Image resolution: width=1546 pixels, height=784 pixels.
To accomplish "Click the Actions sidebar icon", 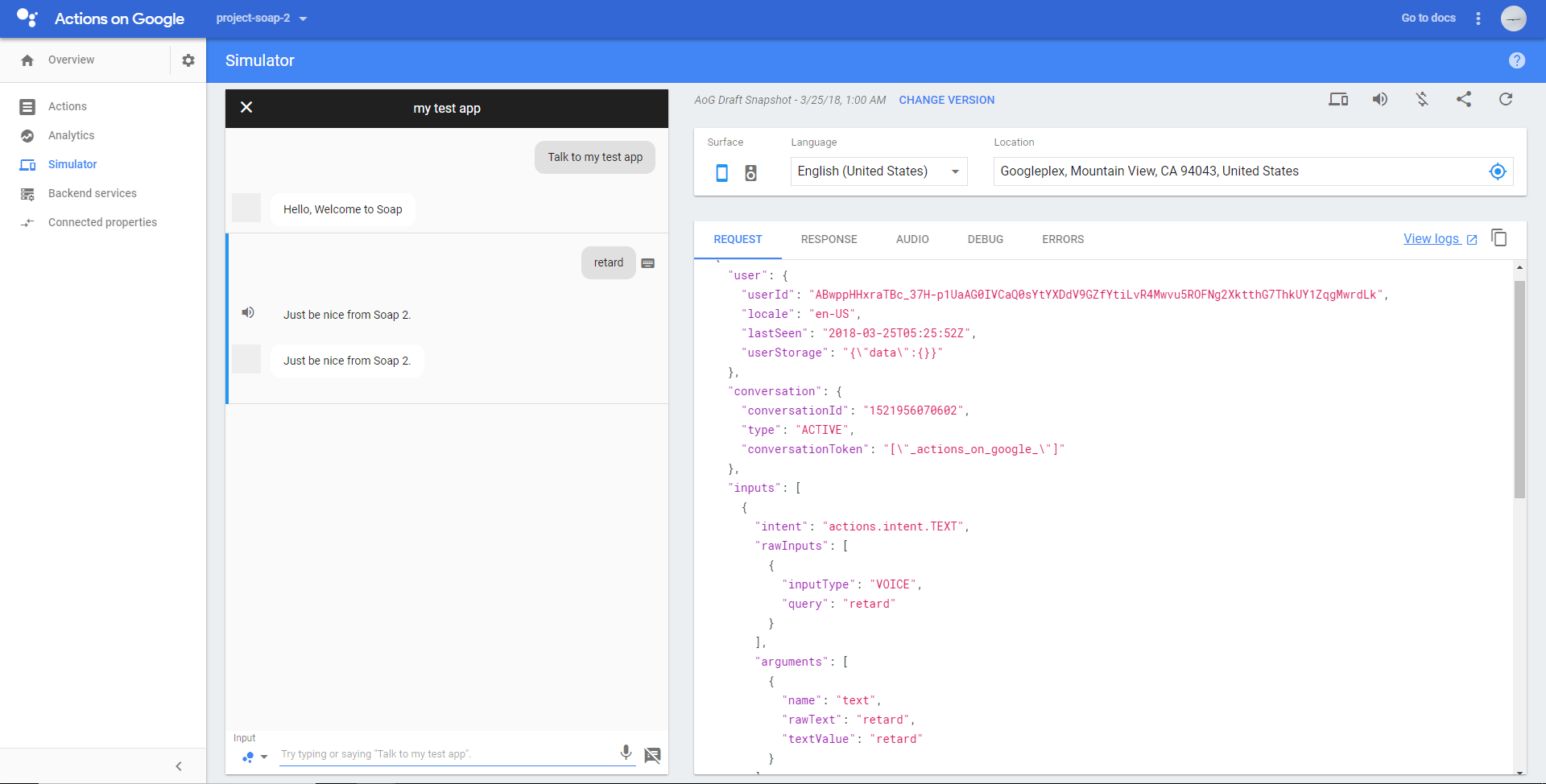I will click(27, 106).
